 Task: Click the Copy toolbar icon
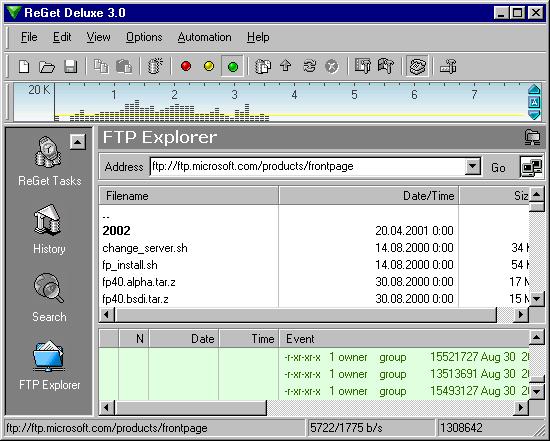tap(101, 66)
